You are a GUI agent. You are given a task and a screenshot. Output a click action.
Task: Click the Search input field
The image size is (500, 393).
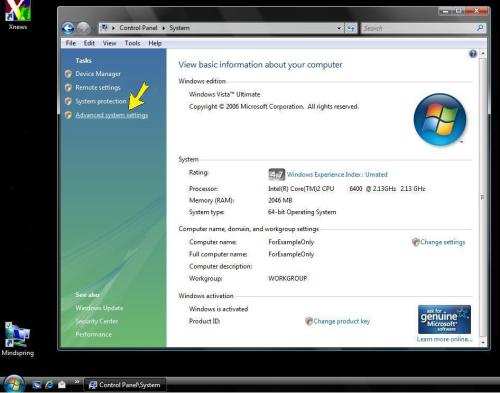click(x=419, y=28)
